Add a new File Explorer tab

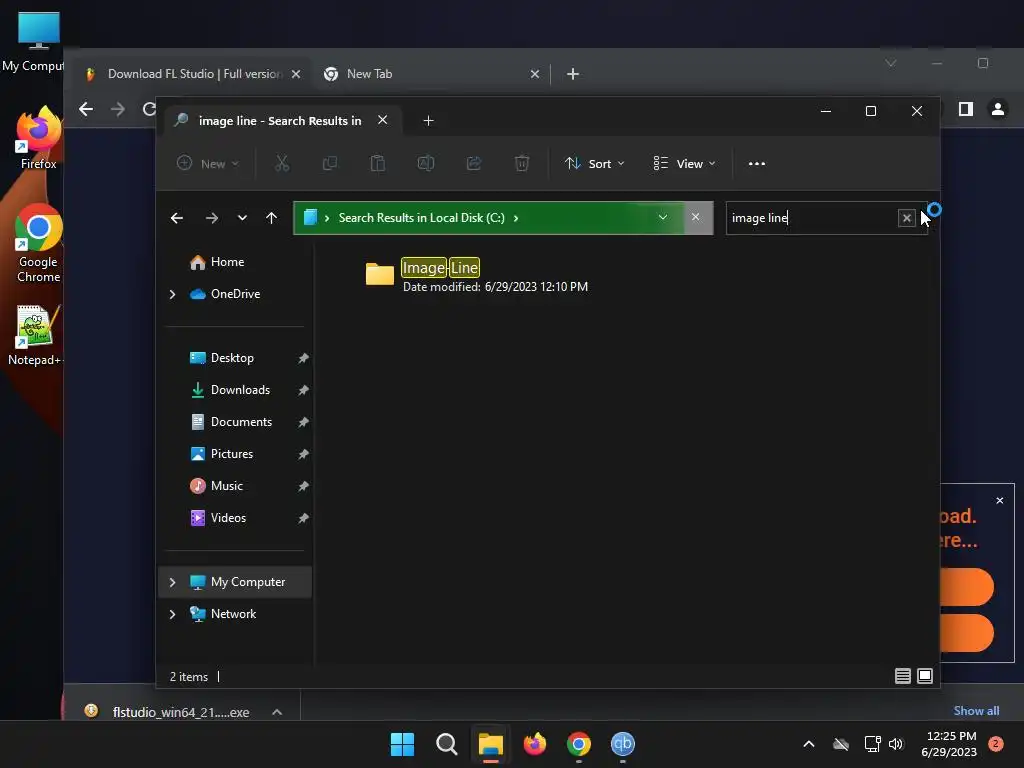click(x=428, y=121)
